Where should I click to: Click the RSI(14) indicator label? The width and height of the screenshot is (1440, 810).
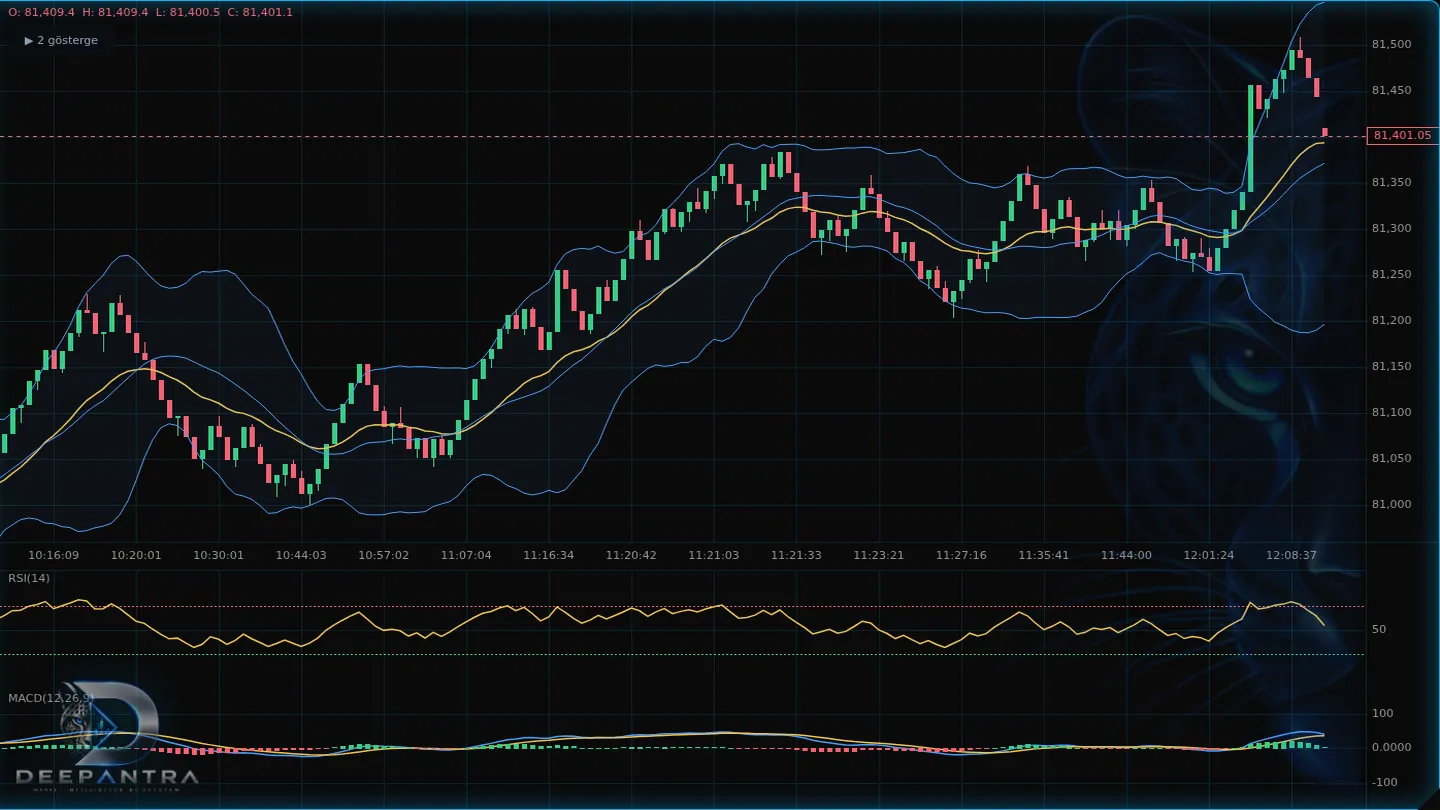(29, 578)
